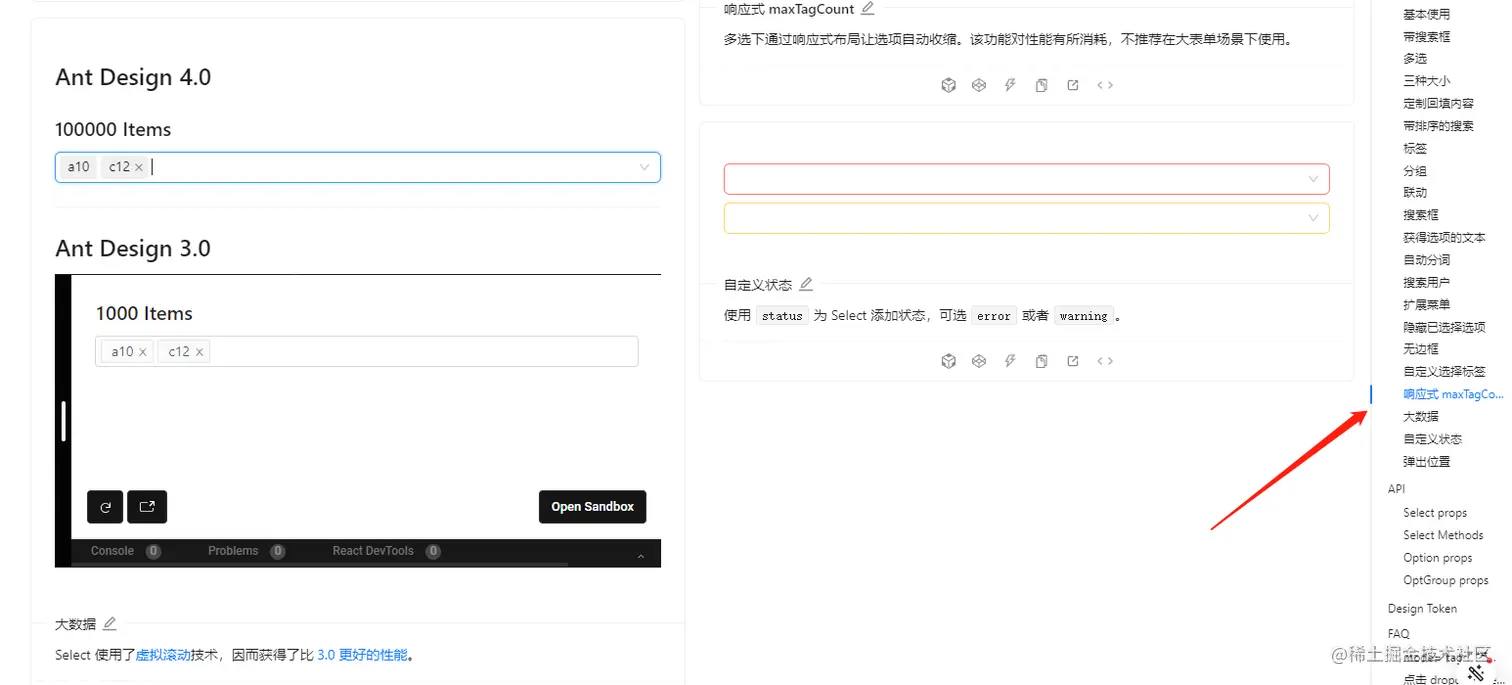The height and width of the screenshot is (685, 1512).
Task: Go to Option props anchor
Action: pyautogui.click(x=1437, y=558)
